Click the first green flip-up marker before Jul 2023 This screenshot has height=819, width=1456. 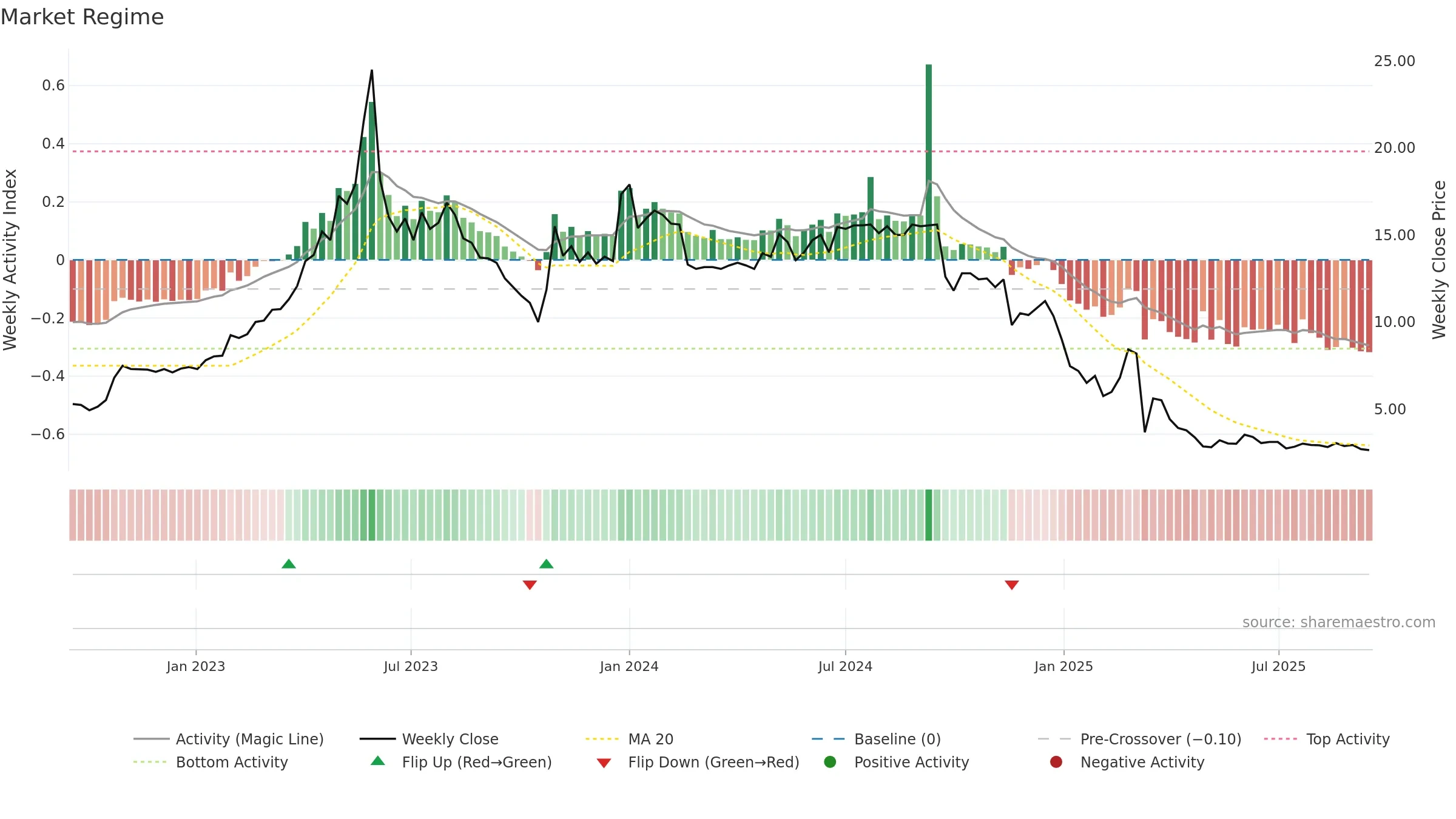tap(289, 564)
